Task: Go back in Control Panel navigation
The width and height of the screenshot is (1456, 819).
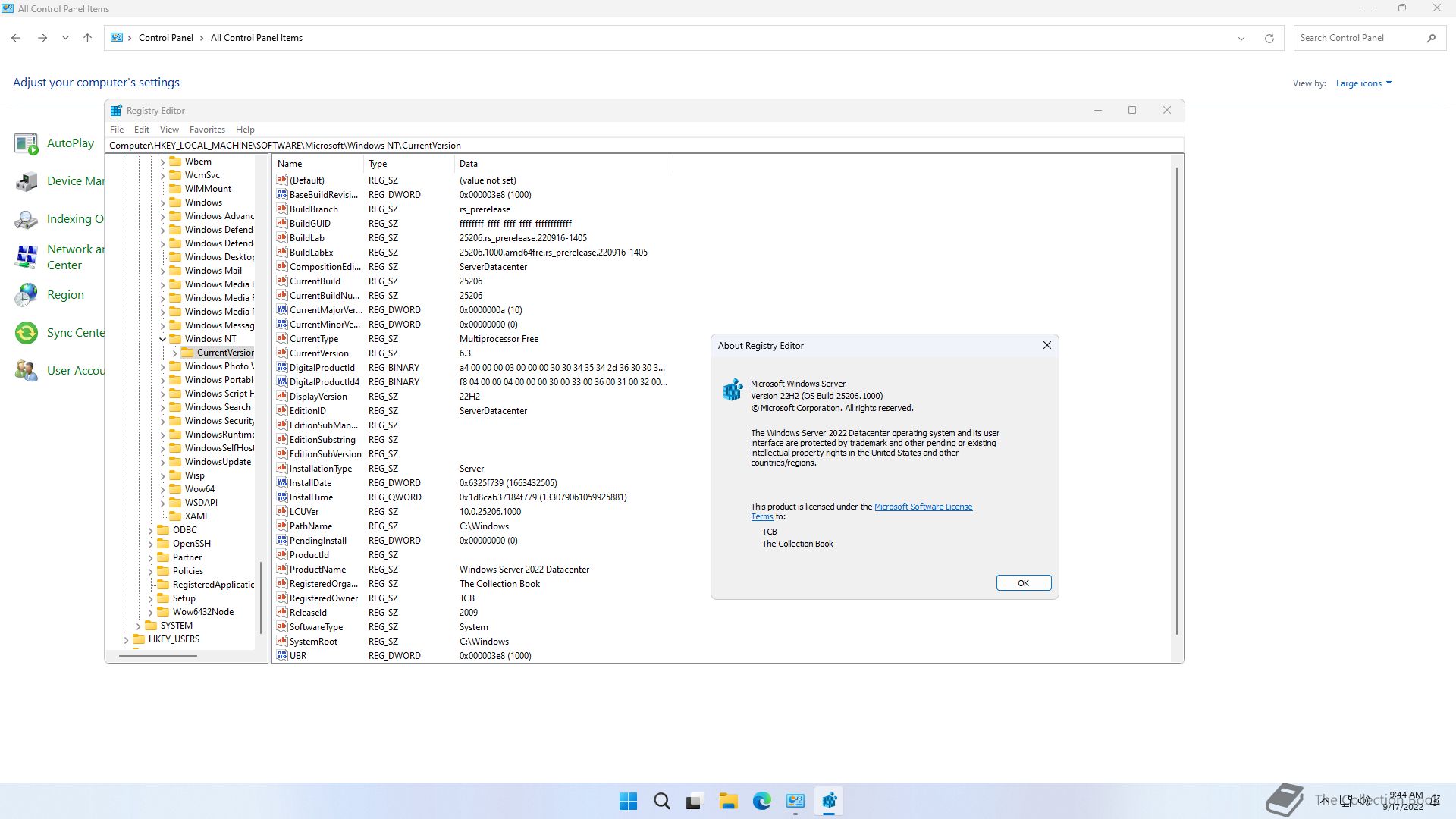Action: (16, 38)
